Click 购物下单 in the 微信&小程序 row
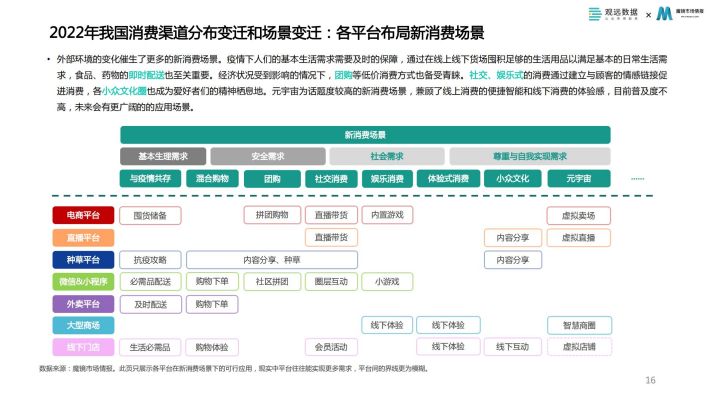Screen dimensions: 710x399 (212, 281)
